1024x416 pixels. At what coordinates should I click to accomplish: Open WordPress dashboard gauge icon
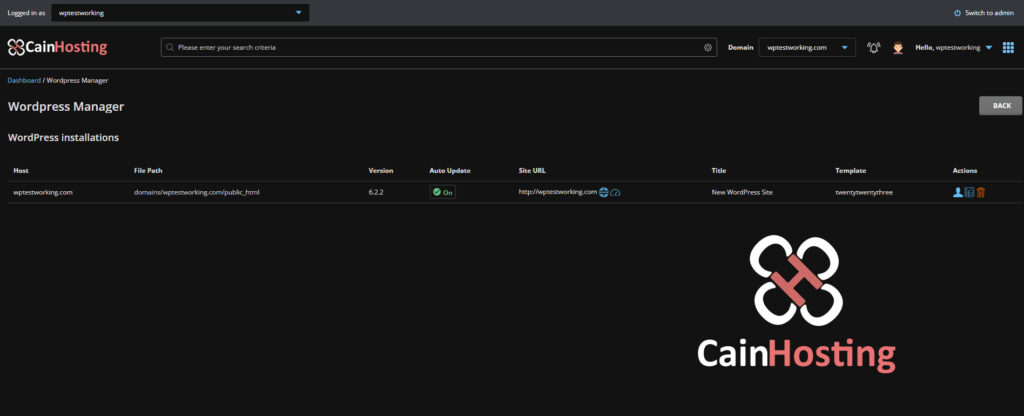pos(615,193)
